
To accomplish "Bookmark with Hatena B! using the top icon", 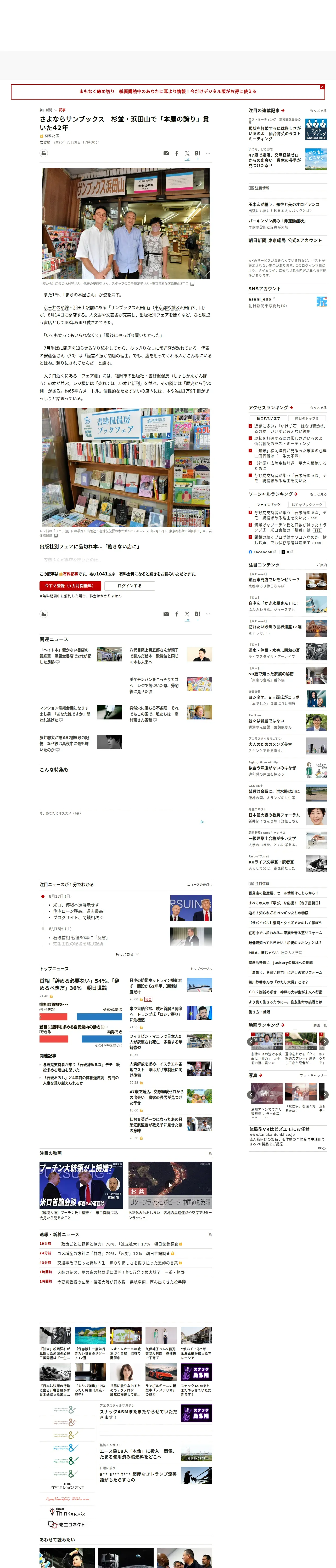I will pyautogui.click(x=198, y=153).
